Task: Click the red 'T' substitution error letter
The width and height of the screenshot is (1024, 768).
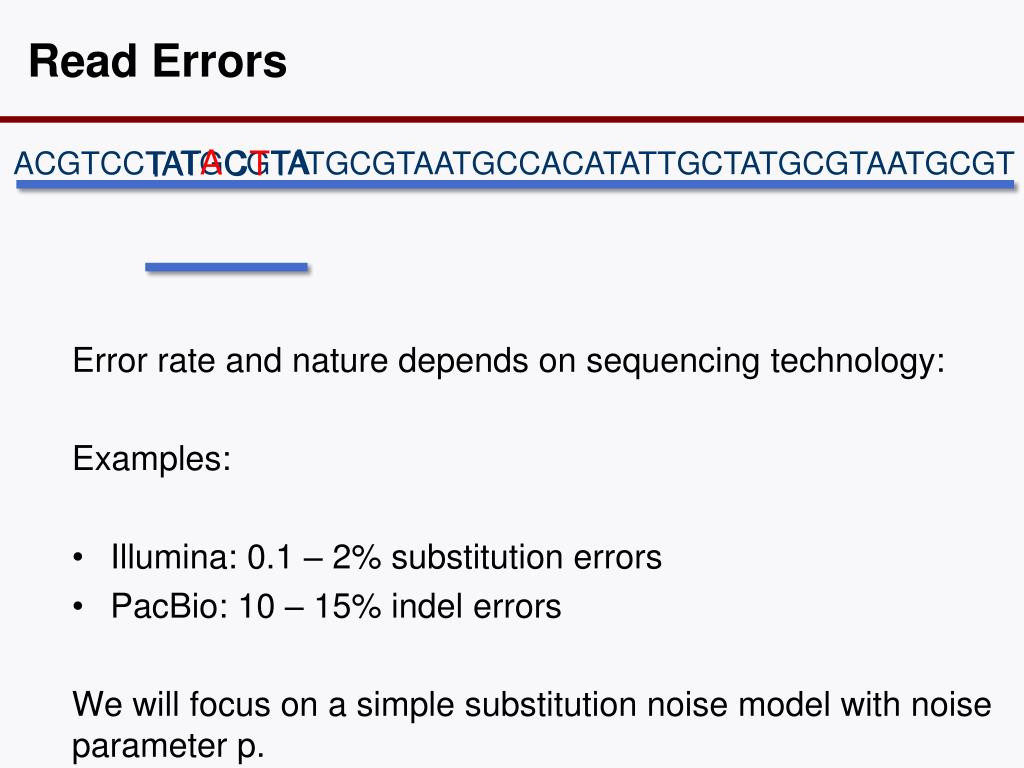Action: (260, 163)
